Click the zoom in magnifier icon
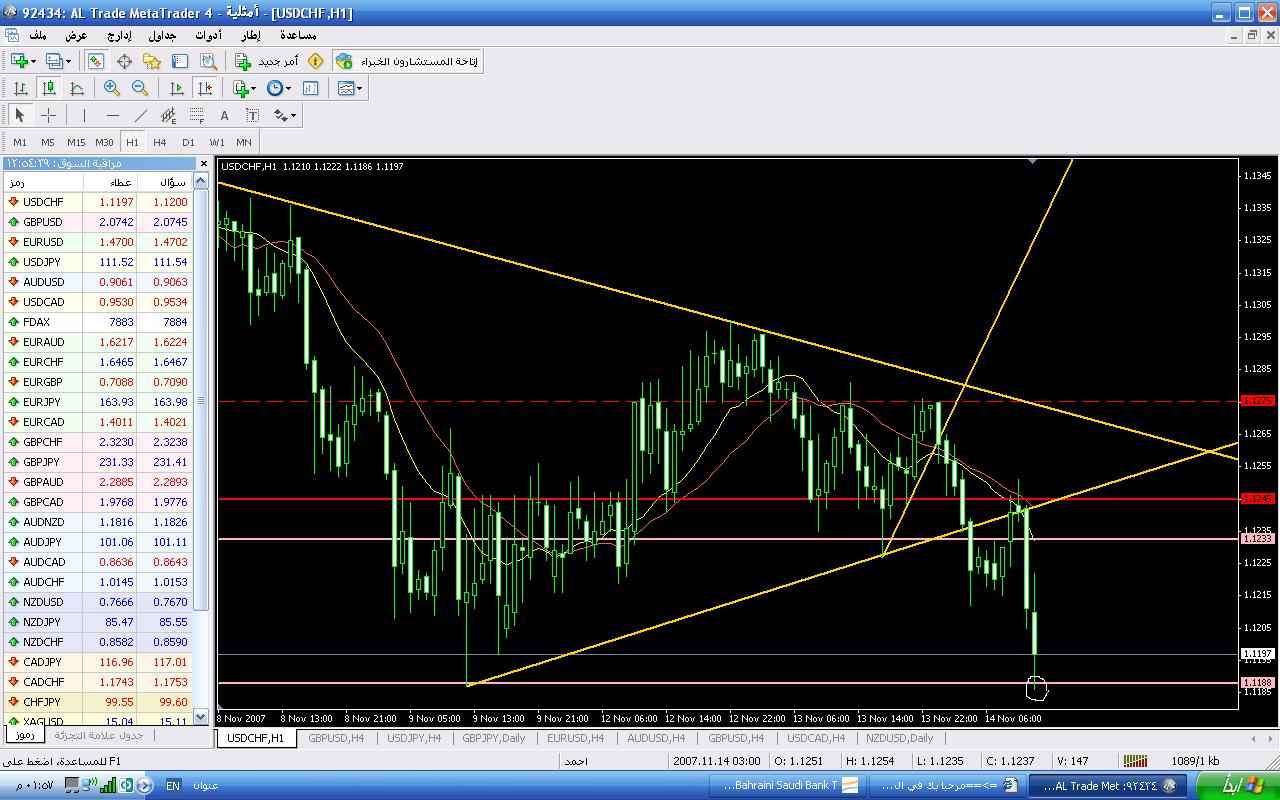 [x=112, y=88]
